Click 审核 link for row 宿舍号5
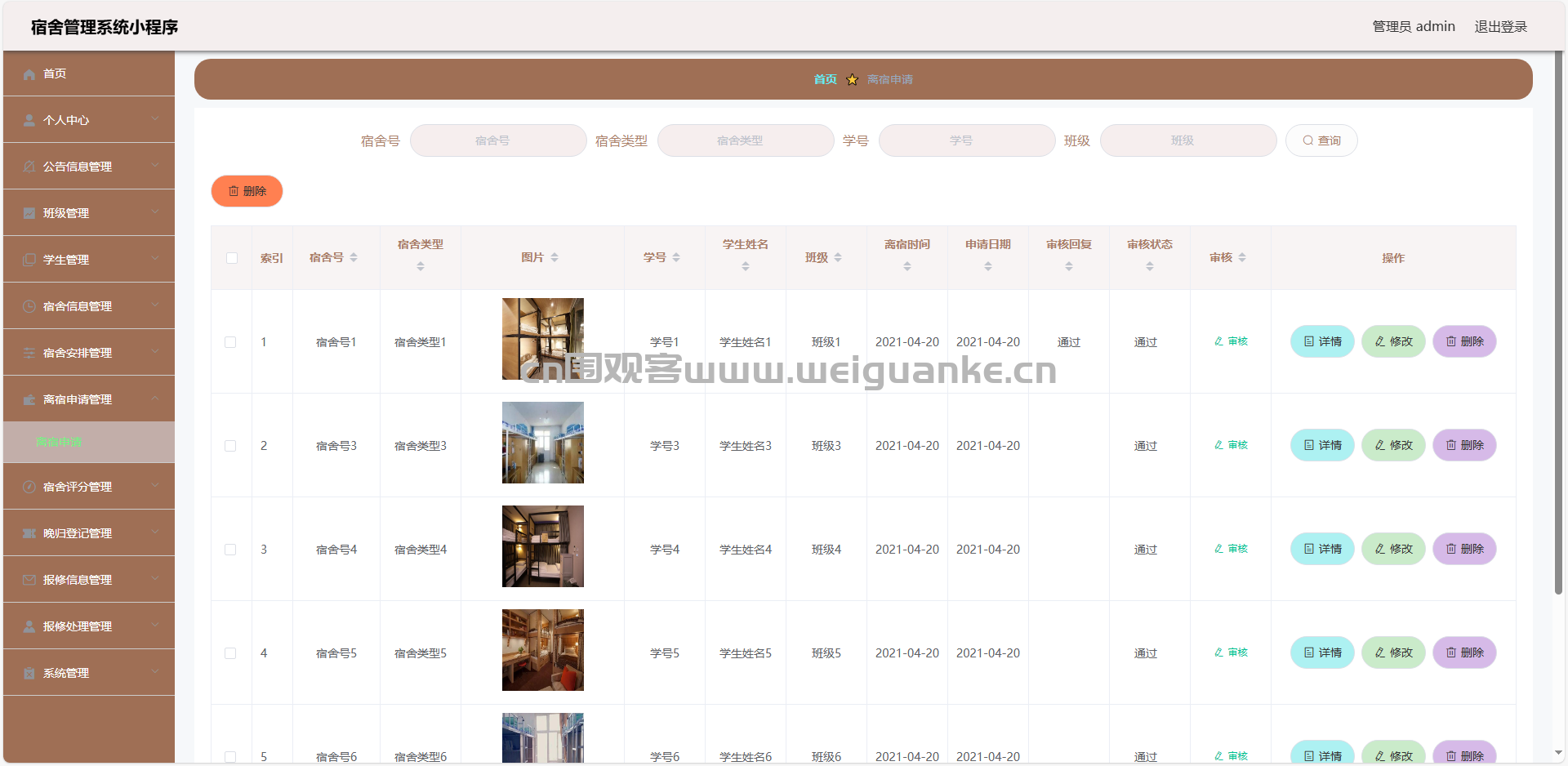Image resolution: width=1568 pixels, height=766 pixels. point(1231,652)
